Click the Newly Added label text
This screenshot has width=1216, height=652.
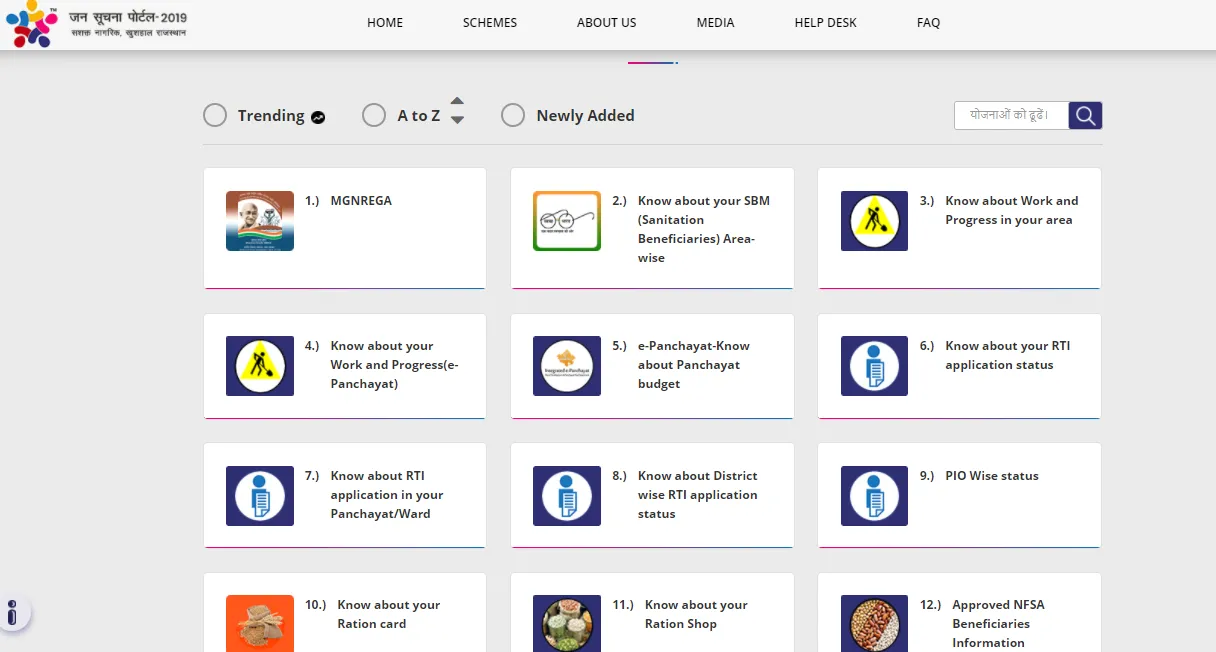tap(586, 116)
